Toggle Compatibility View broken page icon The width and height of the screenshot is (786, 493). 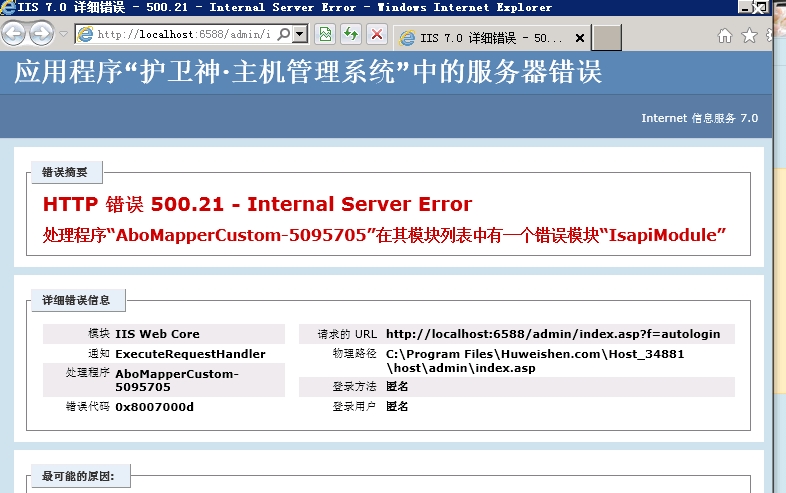pyautogui.click(x=325, y=34)
